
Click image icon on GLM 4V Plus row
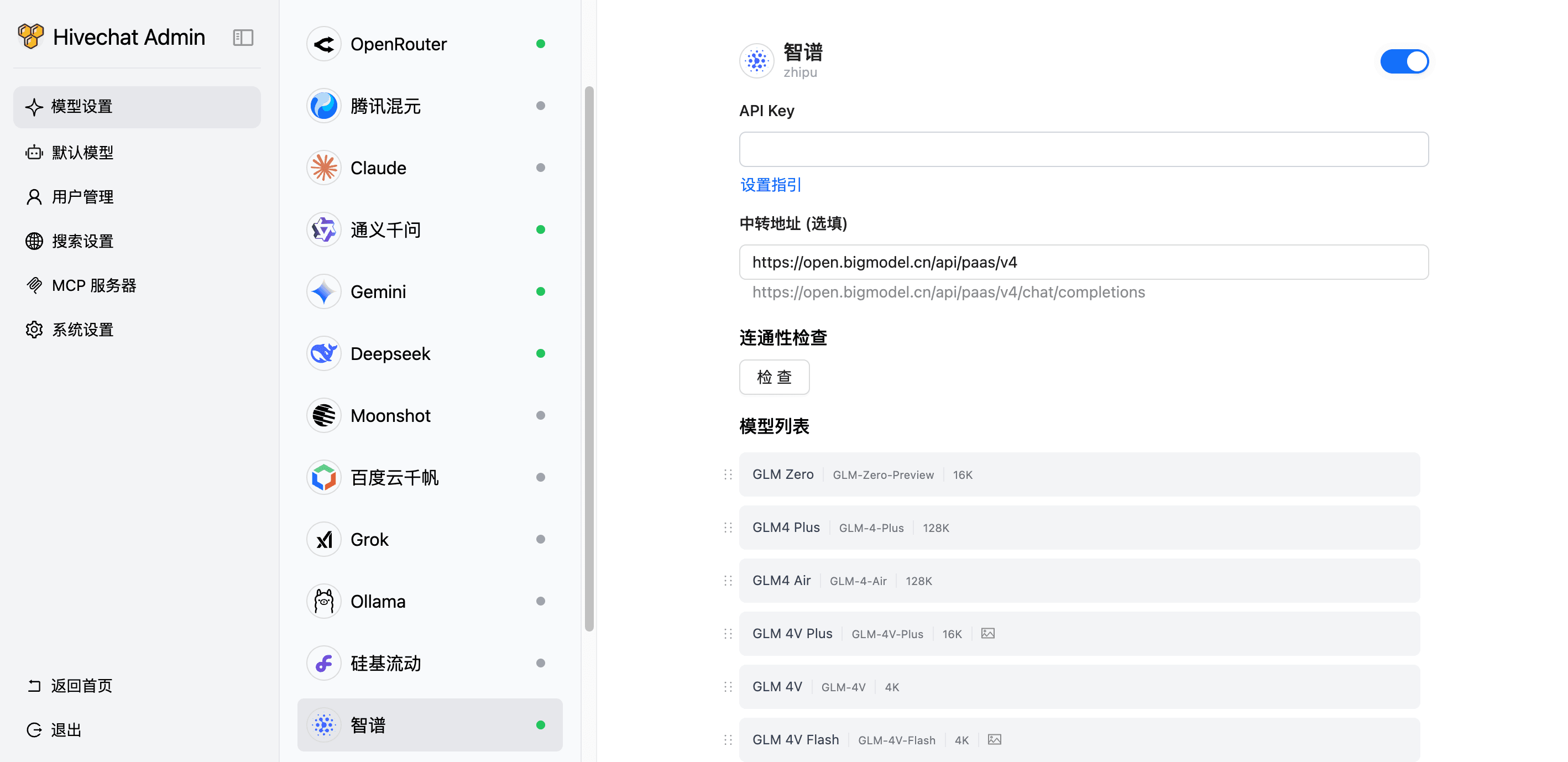[x=987, y=634]
